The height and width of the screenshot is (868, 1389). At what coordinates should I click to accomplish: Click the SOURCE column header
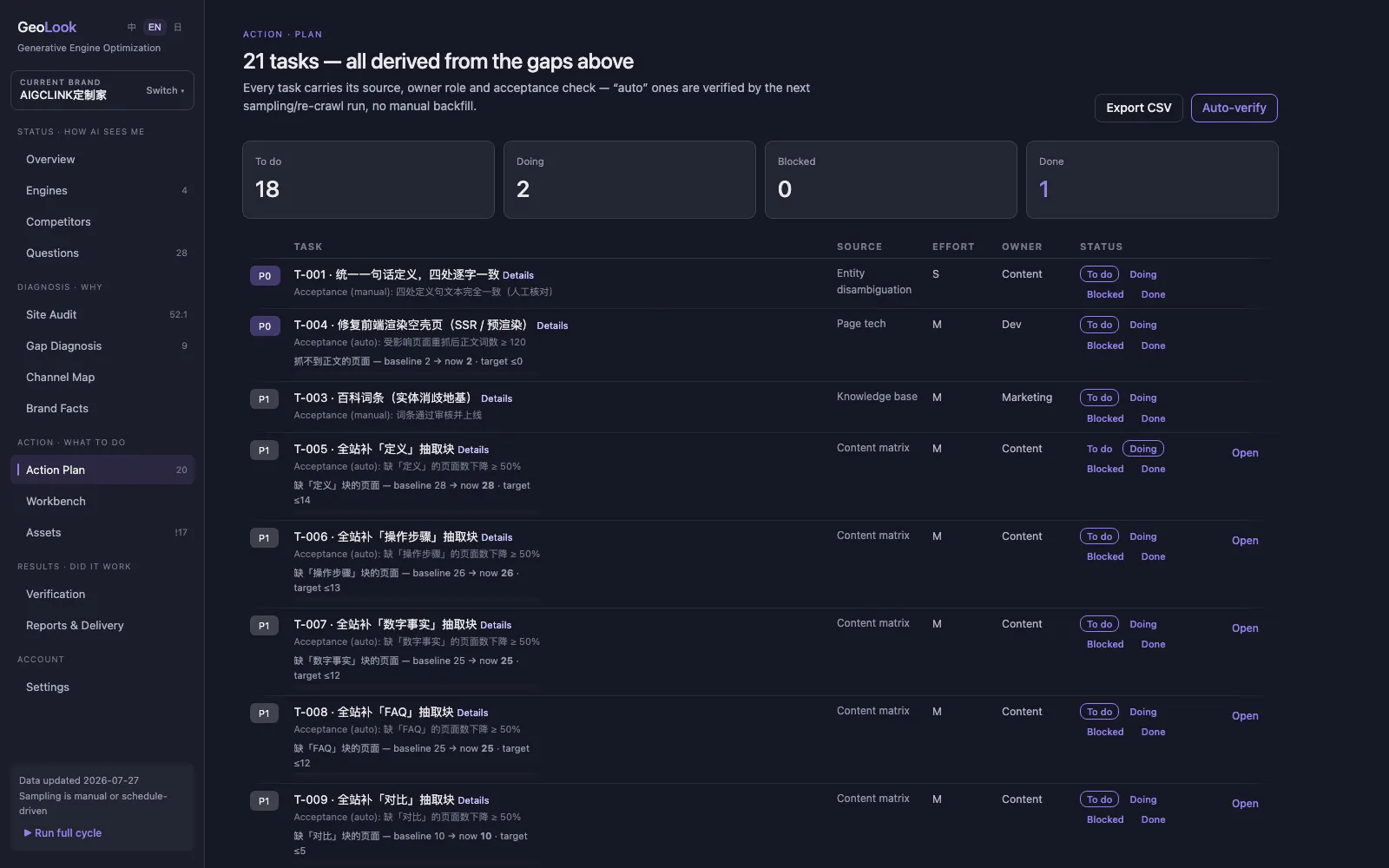click(859, 247)
